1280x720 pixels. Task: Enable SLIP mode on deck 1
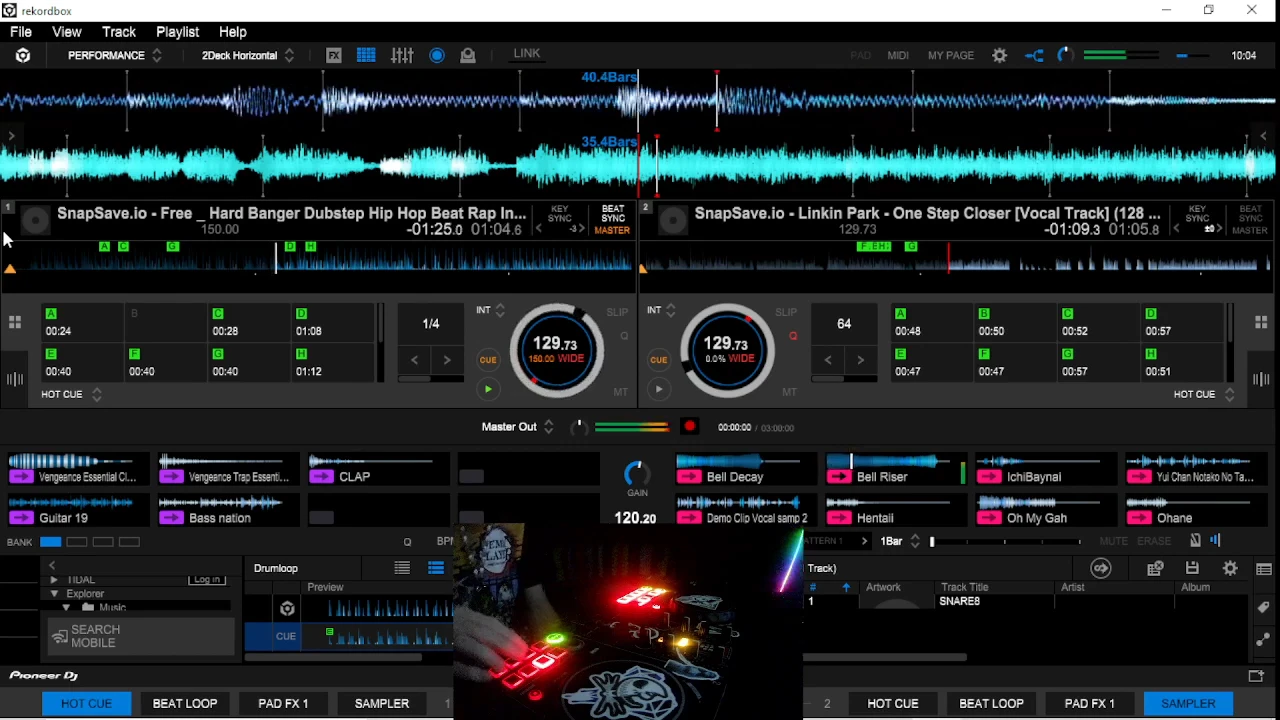(x=617, y=312)
